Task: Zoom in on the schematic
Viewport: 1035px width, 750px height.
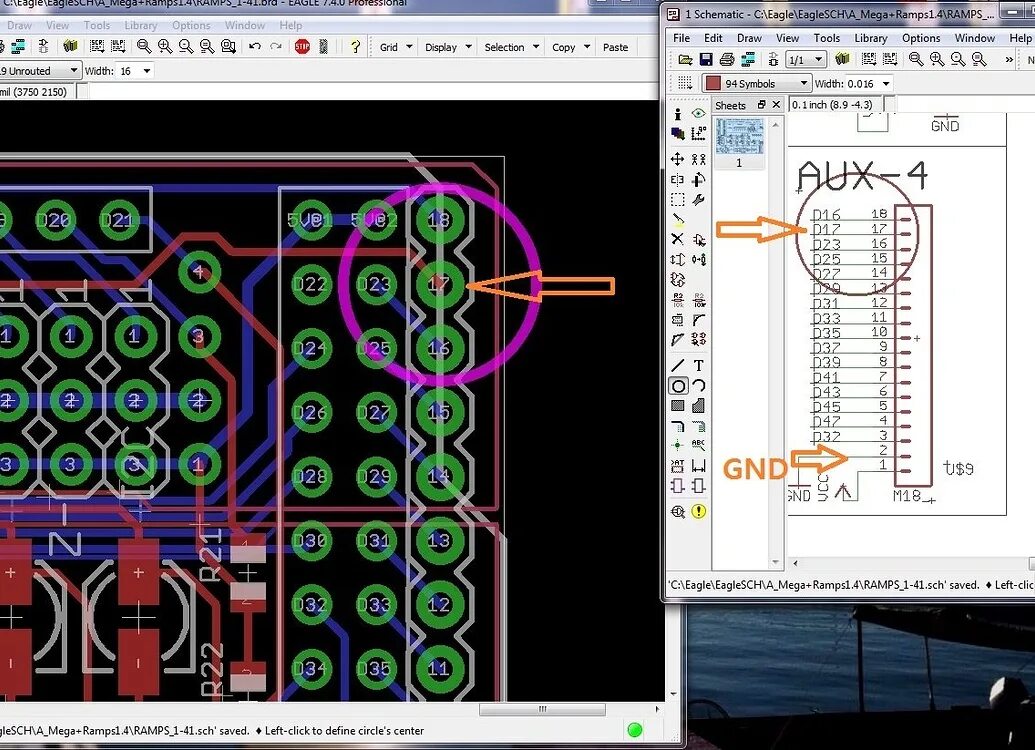Action: tap(937, 59)
